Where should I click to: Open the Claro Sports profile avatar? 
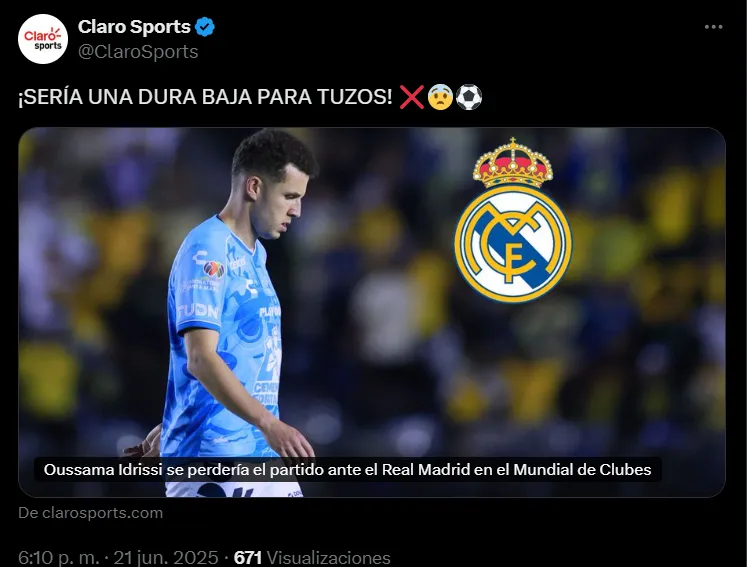tap(43, 39)
